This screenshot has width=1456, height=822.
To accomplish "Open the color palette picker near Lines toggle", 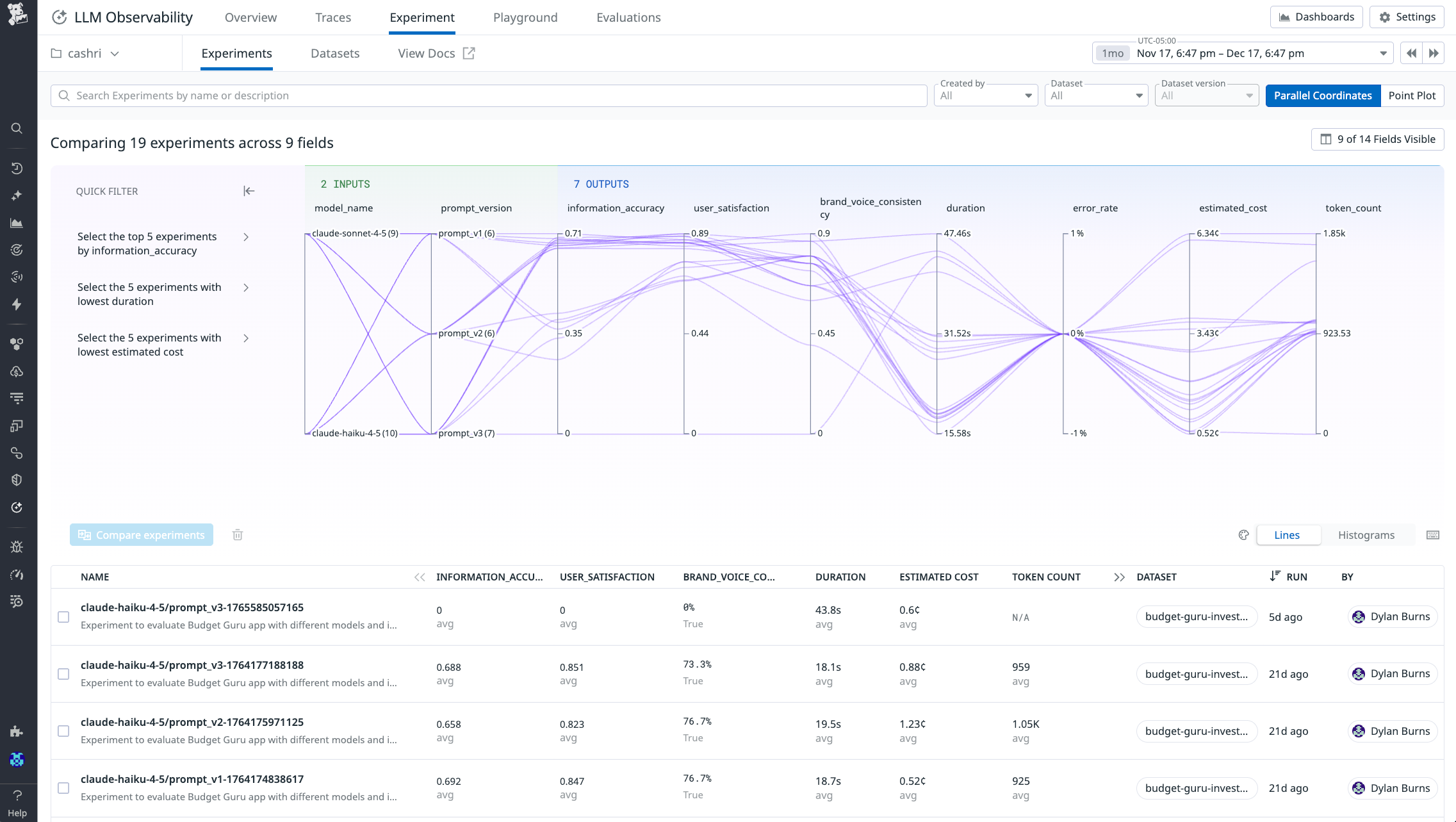I will pos(1243,534).
